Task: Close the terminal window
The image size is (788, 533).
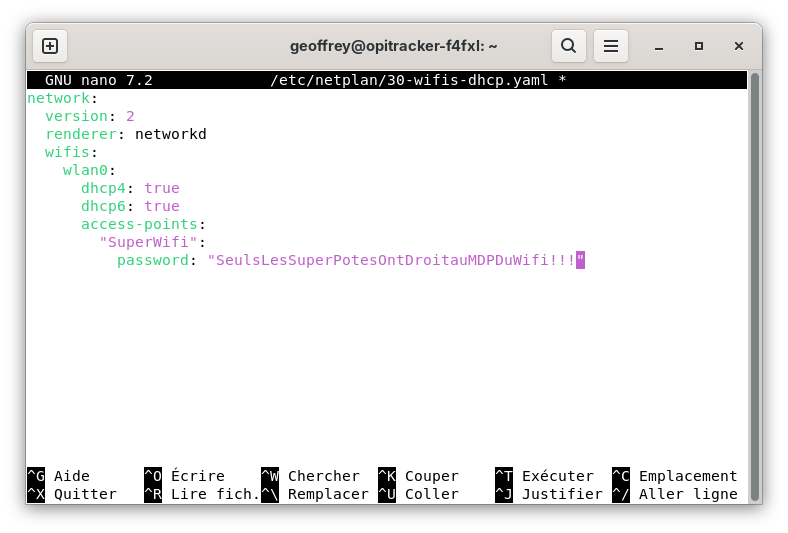Action: pyautogui.click(x=738, y=46)
